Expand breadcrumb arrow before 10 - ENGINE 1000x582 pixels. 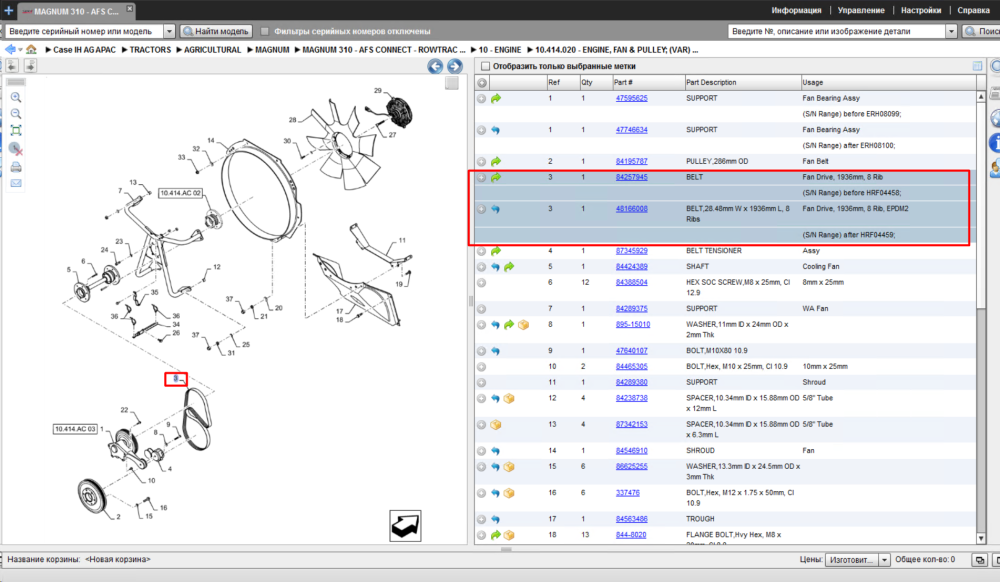[474, 50]
